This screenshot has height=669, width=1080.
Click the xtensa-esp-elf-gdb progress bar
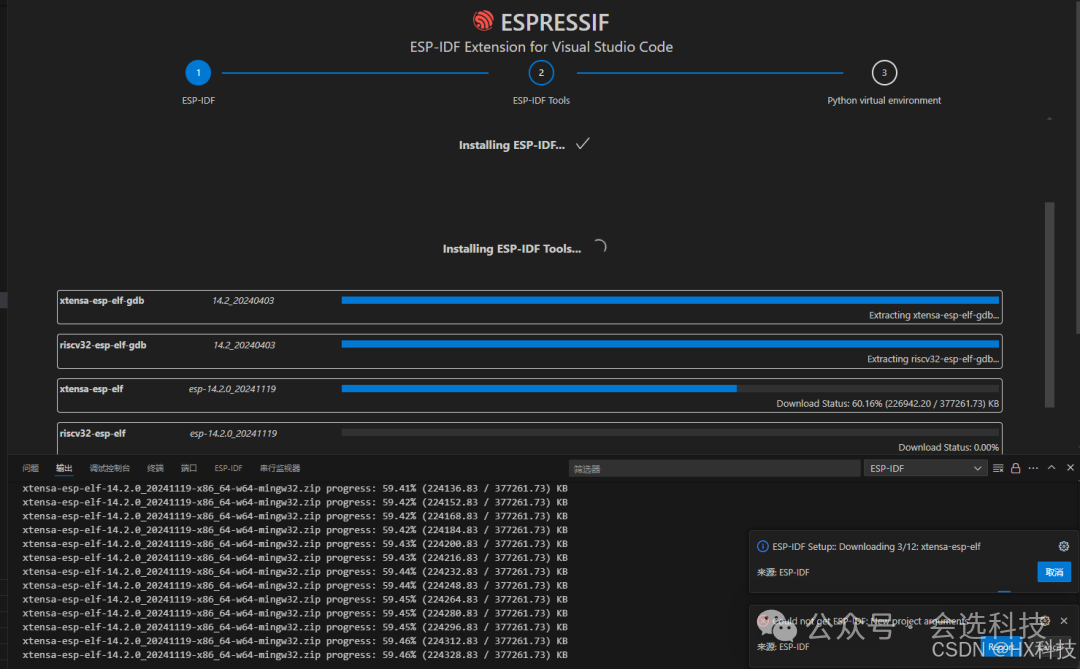[x=670, y=300]
